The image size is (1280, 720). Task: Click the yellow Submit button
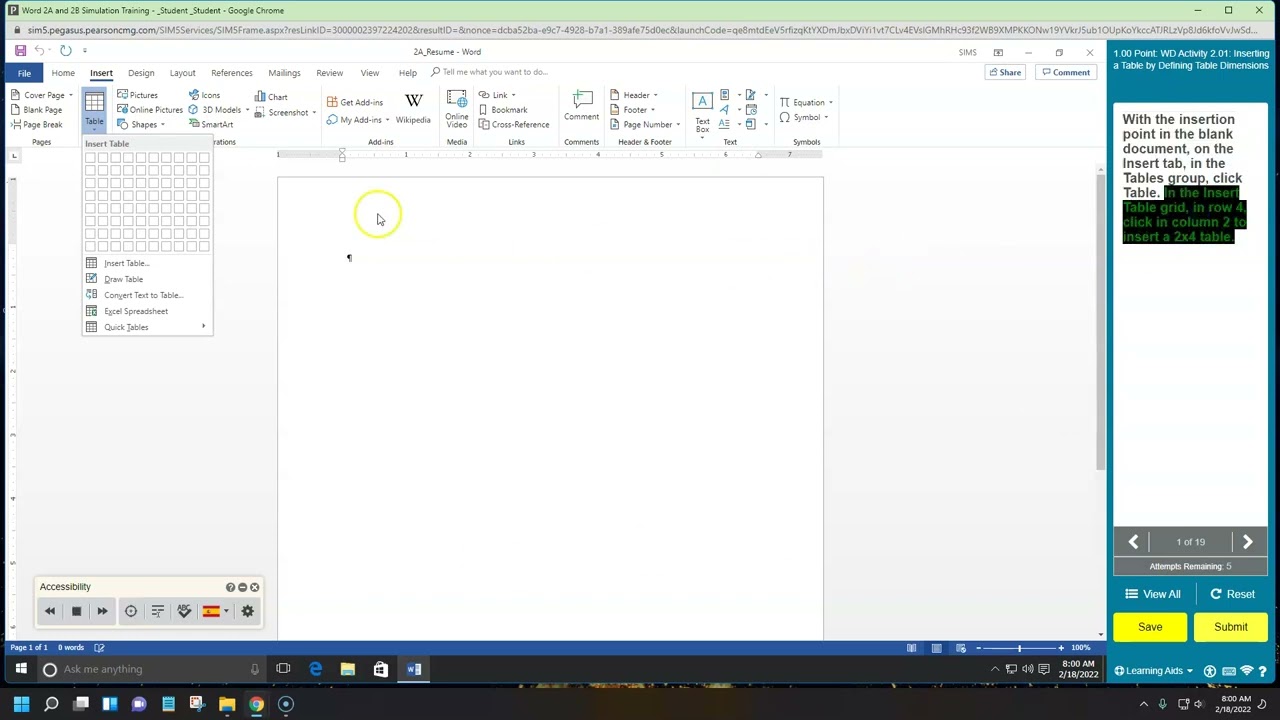[1231, 627]
